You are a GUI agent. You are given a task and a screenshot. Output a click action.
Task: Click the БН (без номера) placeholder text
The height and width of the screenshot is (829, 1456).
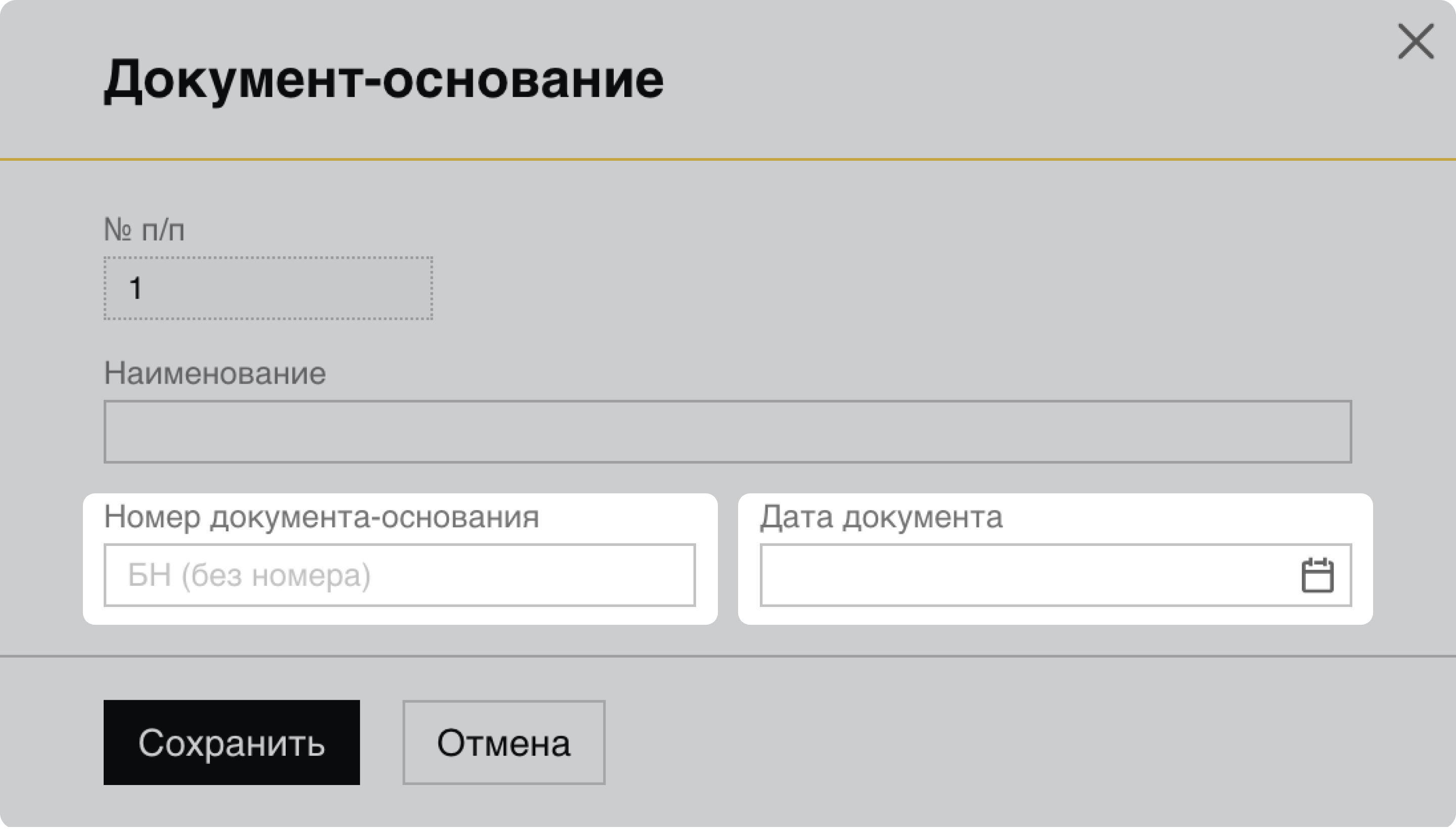click(x=249, y=575)
